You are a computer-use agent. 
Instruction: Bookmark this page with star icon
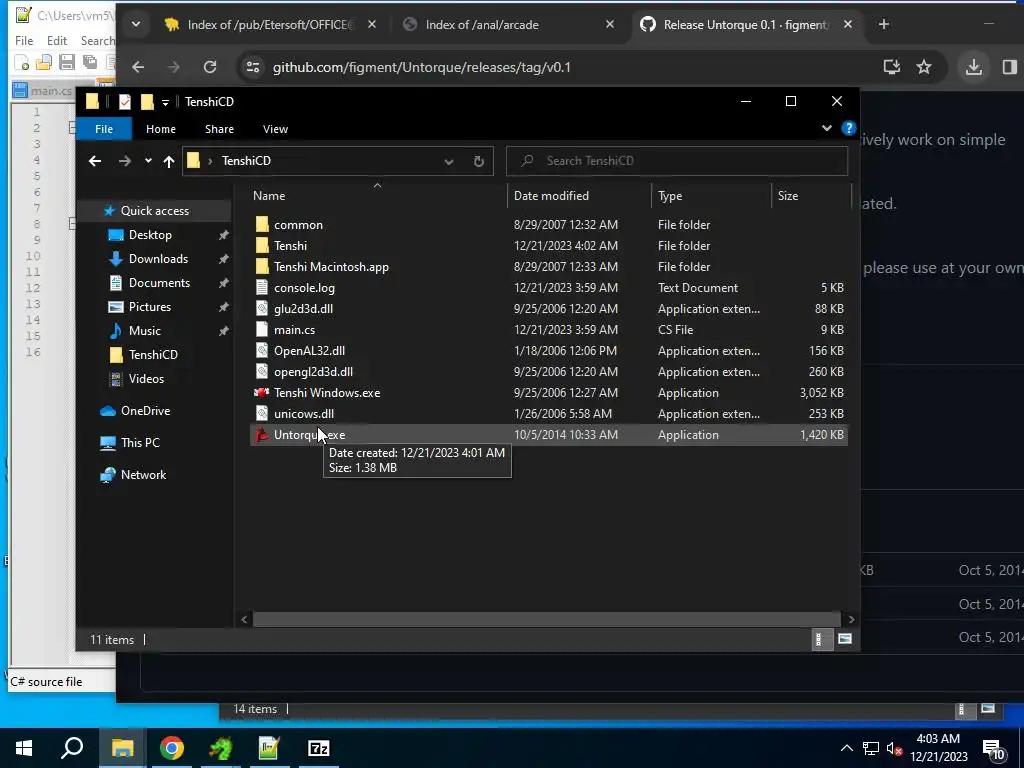coord(923,67)
